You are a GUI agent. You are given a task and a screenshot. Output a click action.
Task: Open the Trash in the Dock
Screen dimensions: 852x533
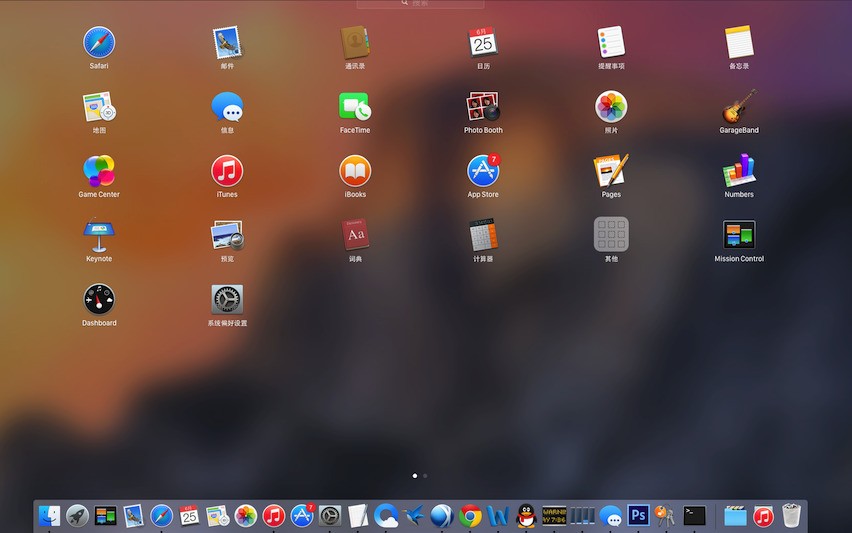point(791,516)
